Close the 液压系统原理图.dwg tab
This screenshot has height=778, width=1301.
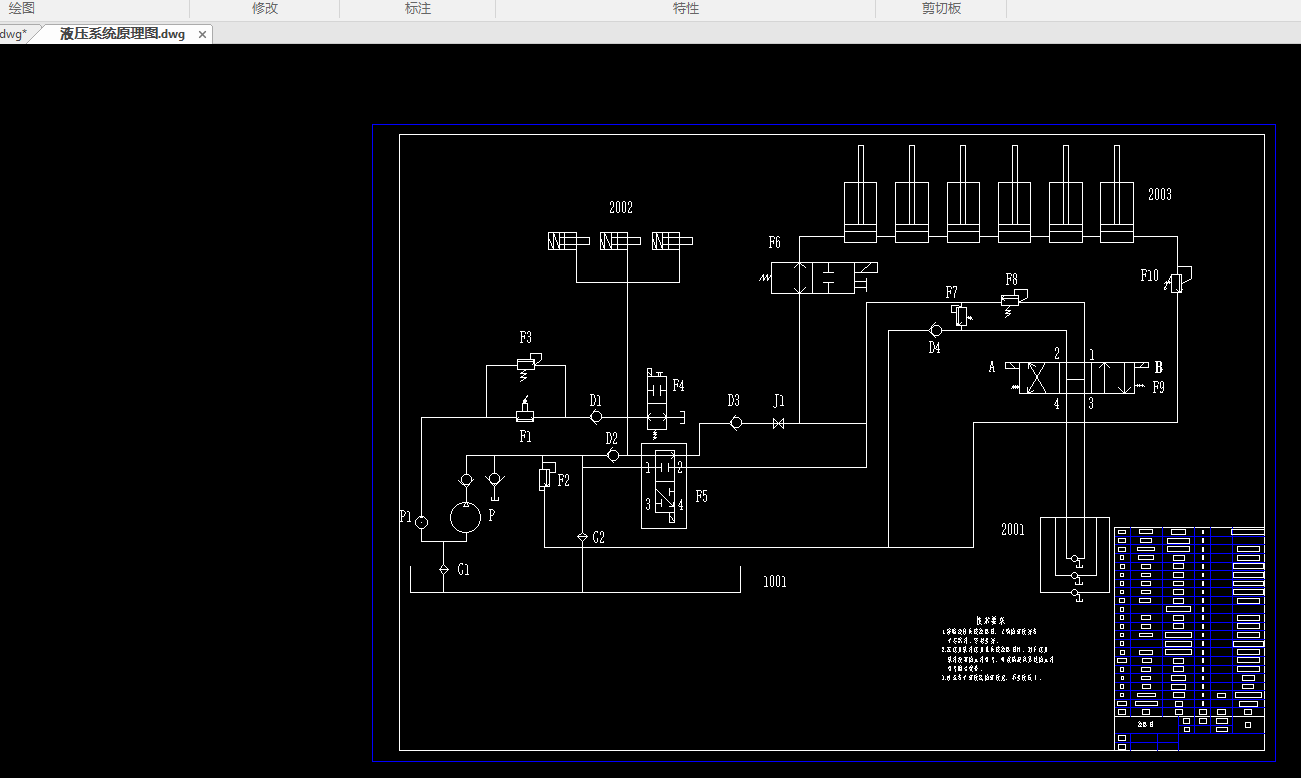[x=202, y=34]
